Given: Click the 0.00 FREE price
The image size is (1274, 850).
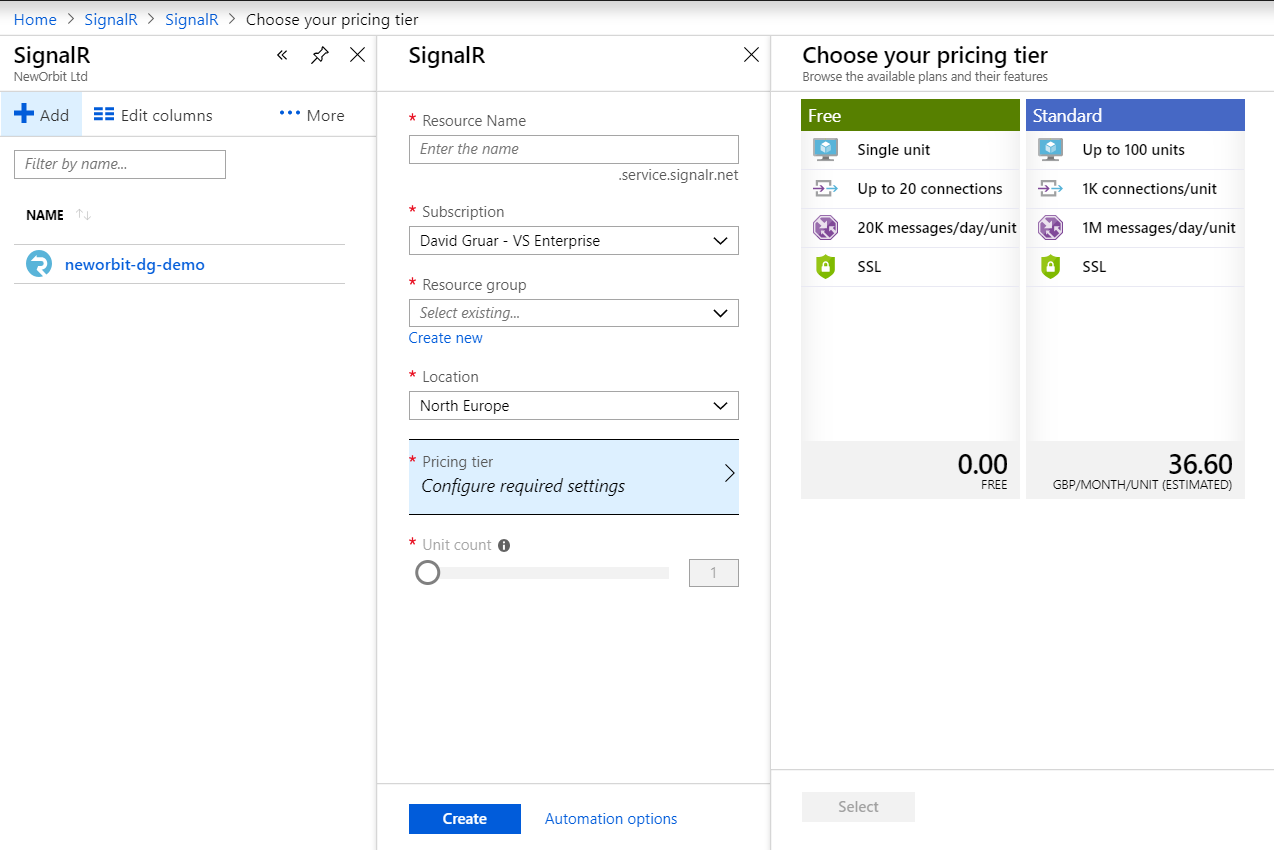Looking at the screenshot, I should (982, 470).
